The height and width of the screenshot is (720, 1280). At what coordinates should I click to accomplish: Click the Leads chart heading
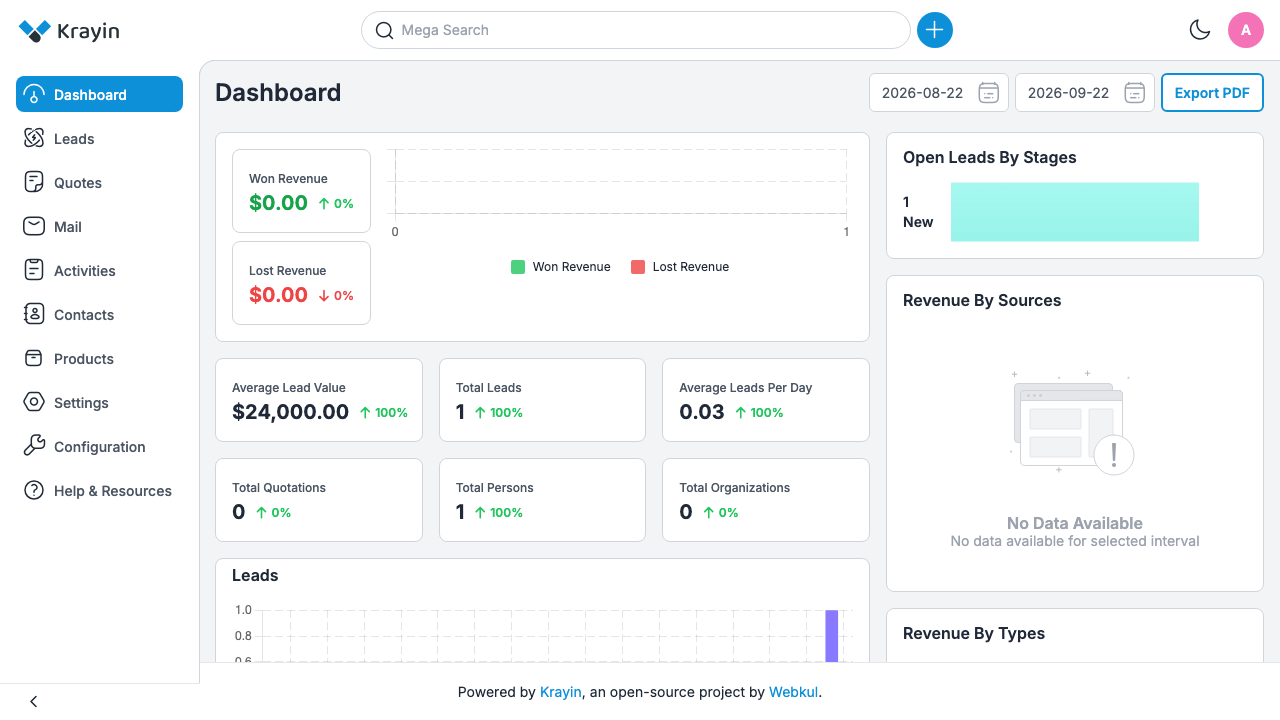[x=255, y=575]
